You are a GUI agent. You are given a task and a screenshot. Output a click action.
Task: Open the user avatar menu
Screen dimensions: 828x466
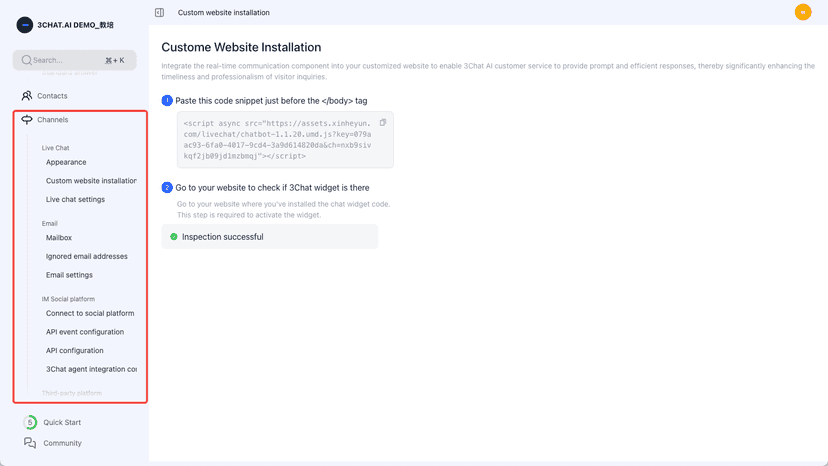(x=803, y=12)
